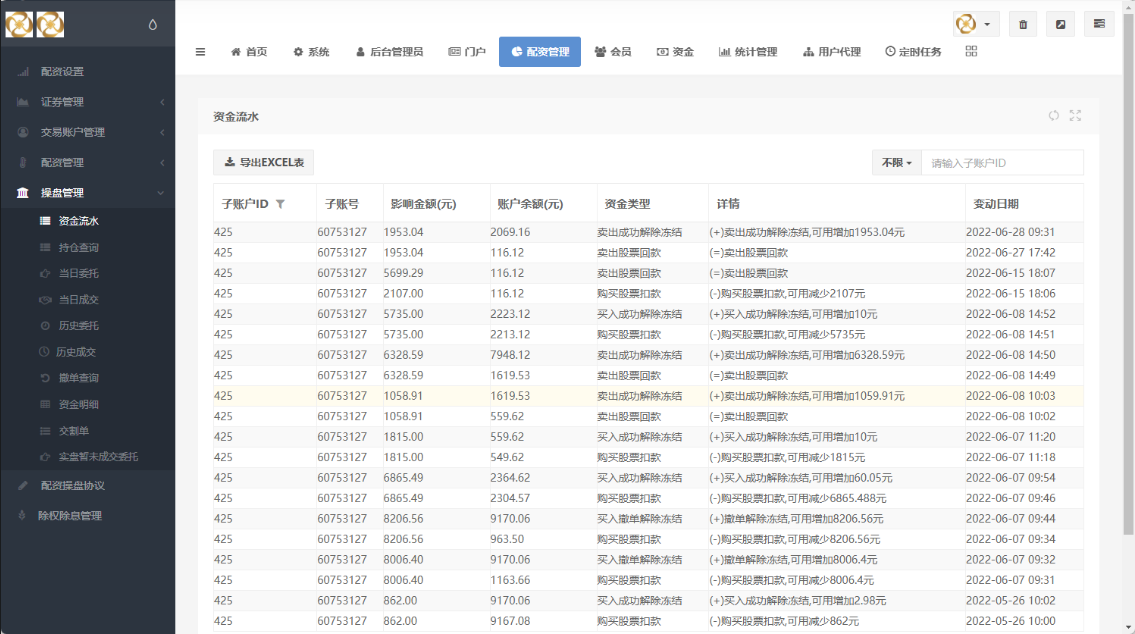This screenshot has height=634, width=1135.
Task: Click the balance value 7948.12
Action: pyautogui.click(x=510, y=355)
